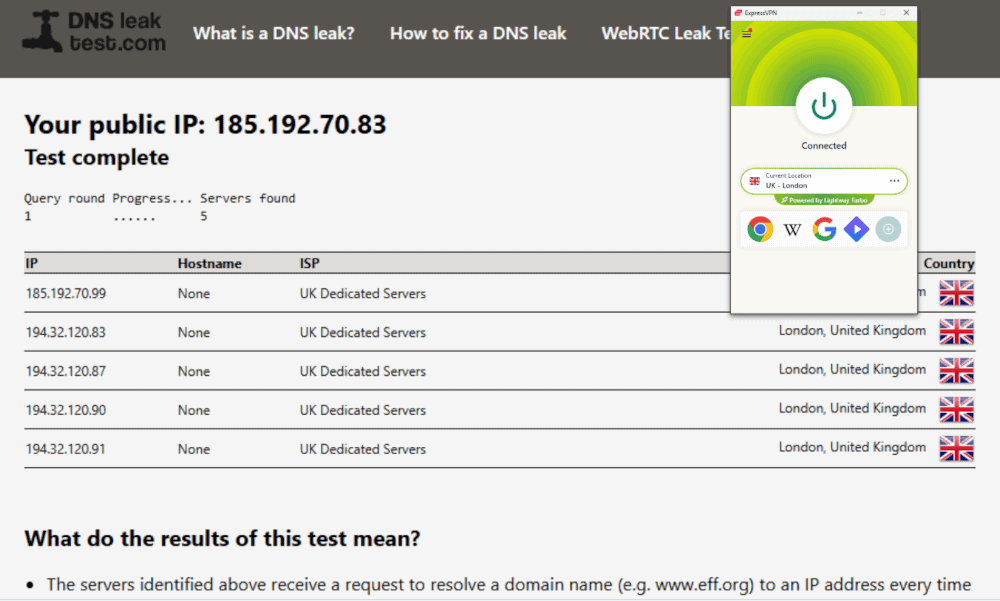Click the 'What do the results of this test mean?' heading

pyautogui.click(x=223, y=538)
